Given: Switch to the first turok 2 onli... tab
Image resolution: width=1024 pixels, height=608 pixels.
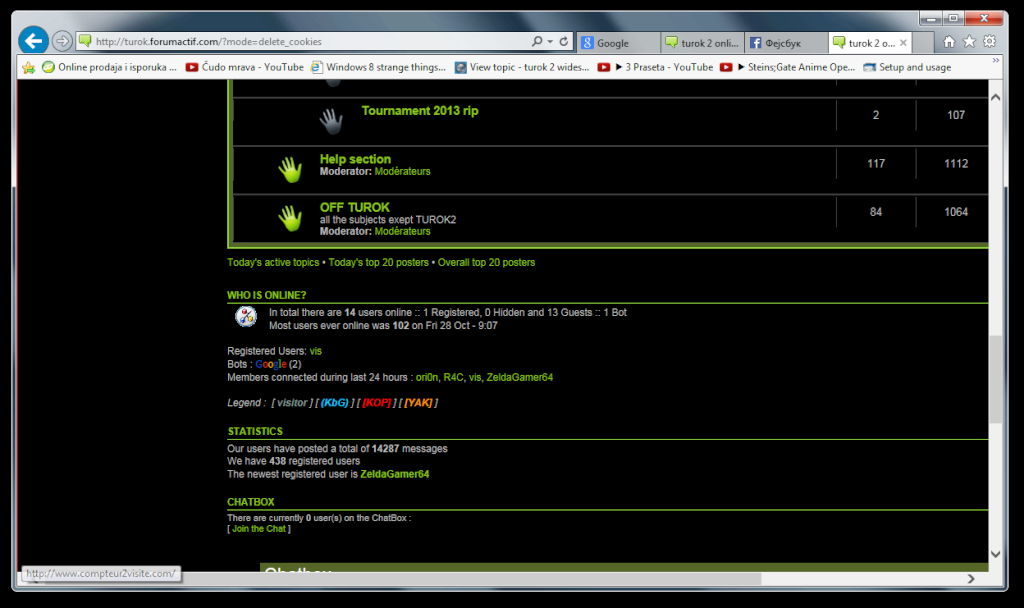Looking at the screenshot, I should click(702, 42).
